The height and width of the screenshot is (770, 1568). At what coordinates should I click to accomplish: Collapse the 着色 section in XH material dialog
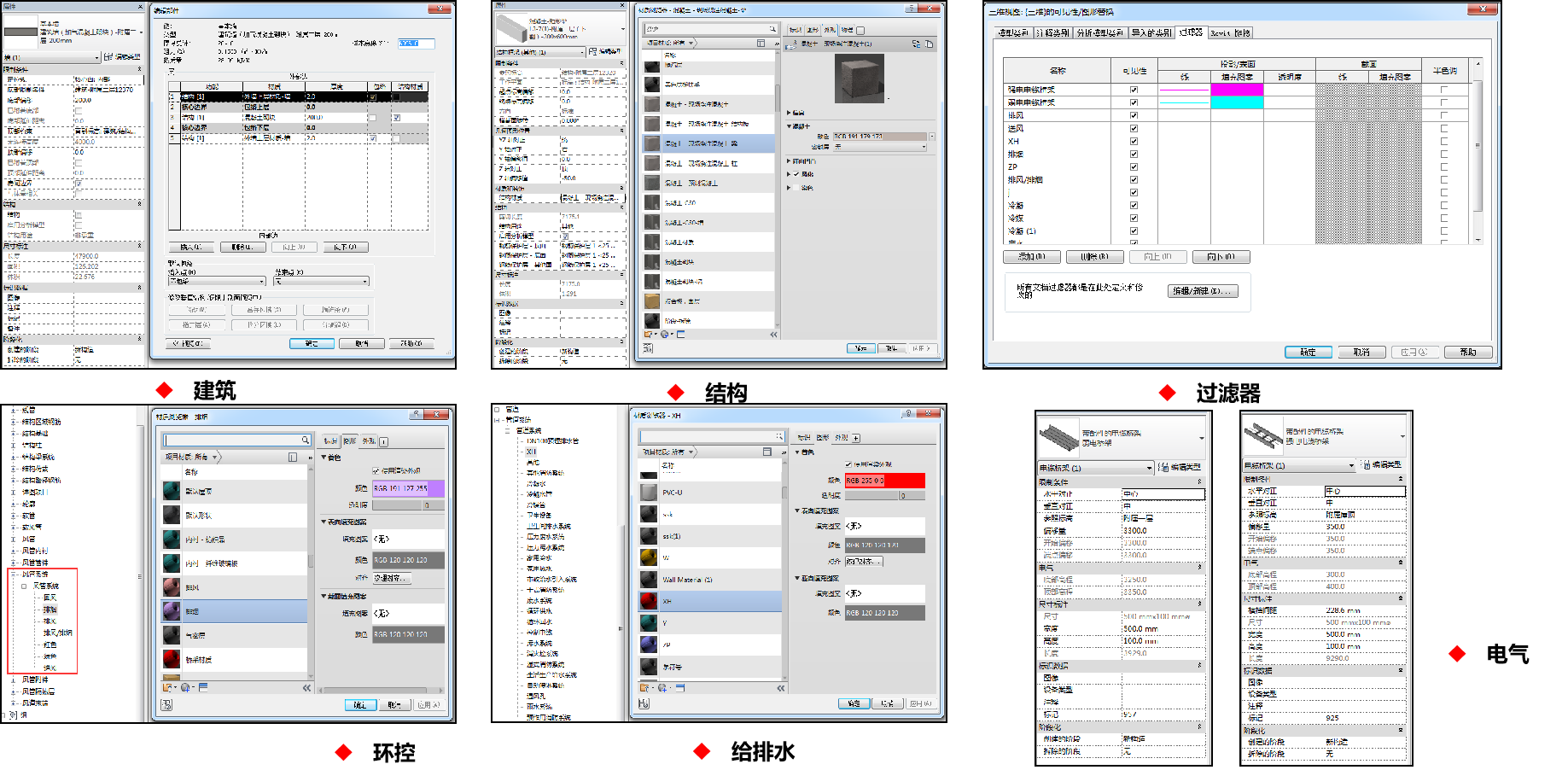(798, 452)
